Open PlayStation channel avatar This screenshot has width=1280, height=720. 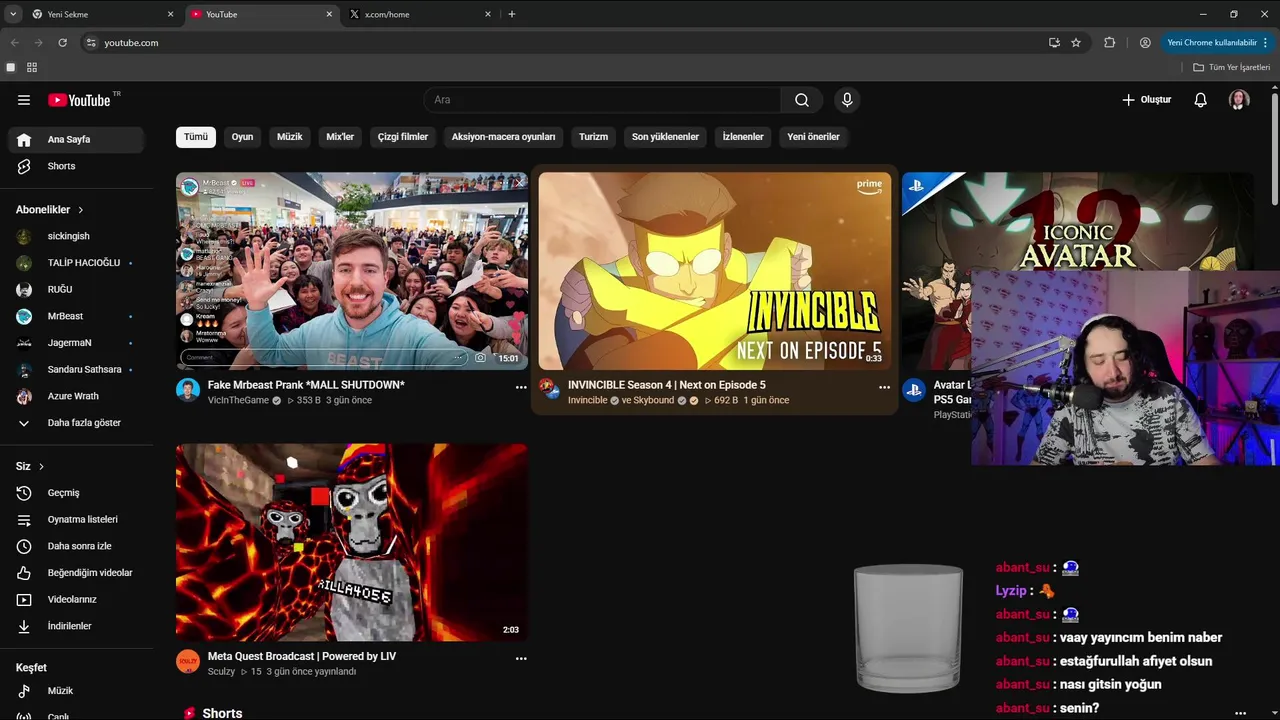[x=914, y=390]
